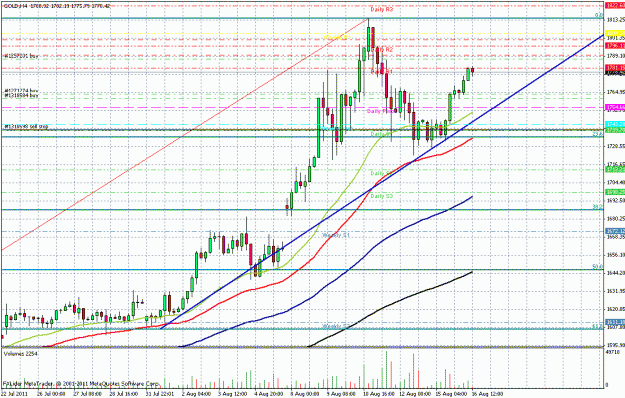Viewport: 625px width, 398px height.
Task: Click the 27 Jul 08:00 time label
Action: 87,394
